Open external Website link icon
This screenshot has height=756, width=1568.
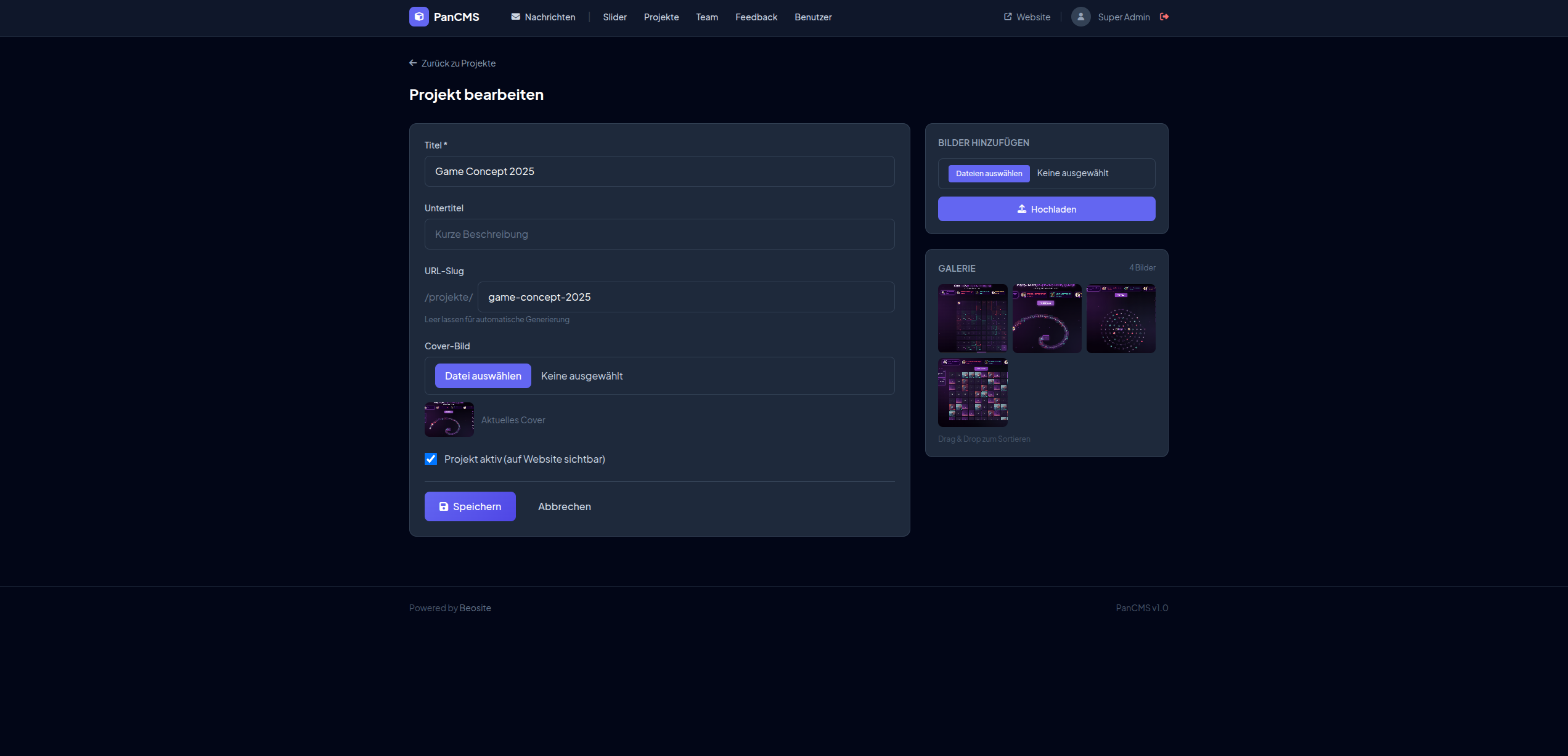tap(1007, 17)
